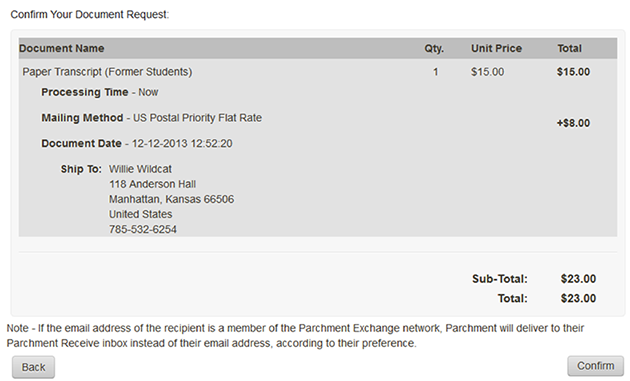Click the +$8.00 shipping charge
This screenshot has width=630, height=381.
tap(573, 123)
